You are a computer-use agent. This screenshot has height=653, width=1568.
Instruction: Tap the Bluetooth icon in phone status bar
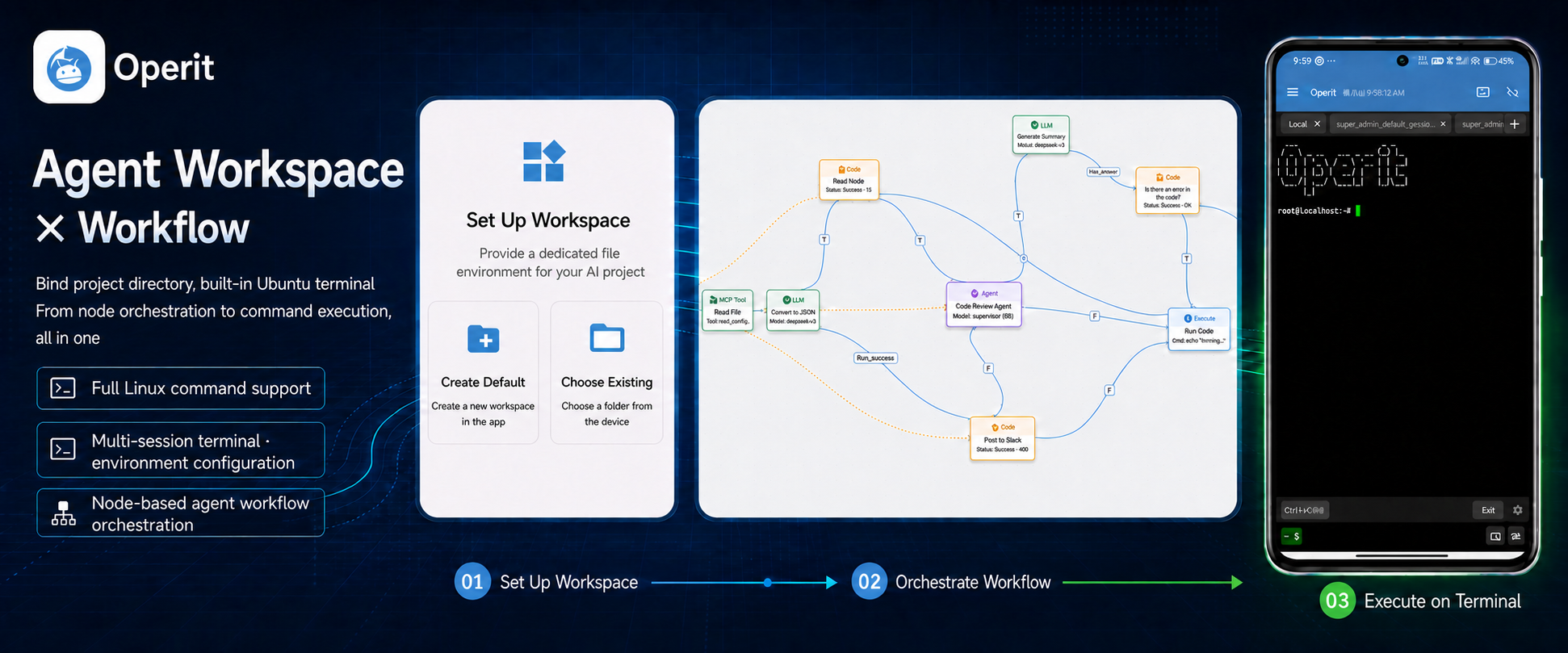[x=1449, y=61]
